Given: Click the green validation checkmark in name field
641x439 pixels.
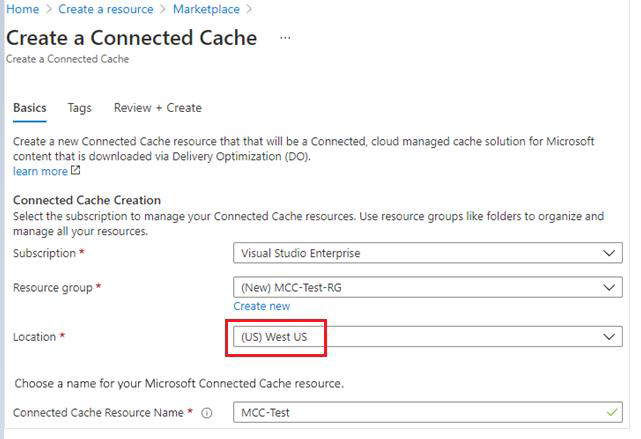Looking at the screenshot, I should [x=611, y=412].
